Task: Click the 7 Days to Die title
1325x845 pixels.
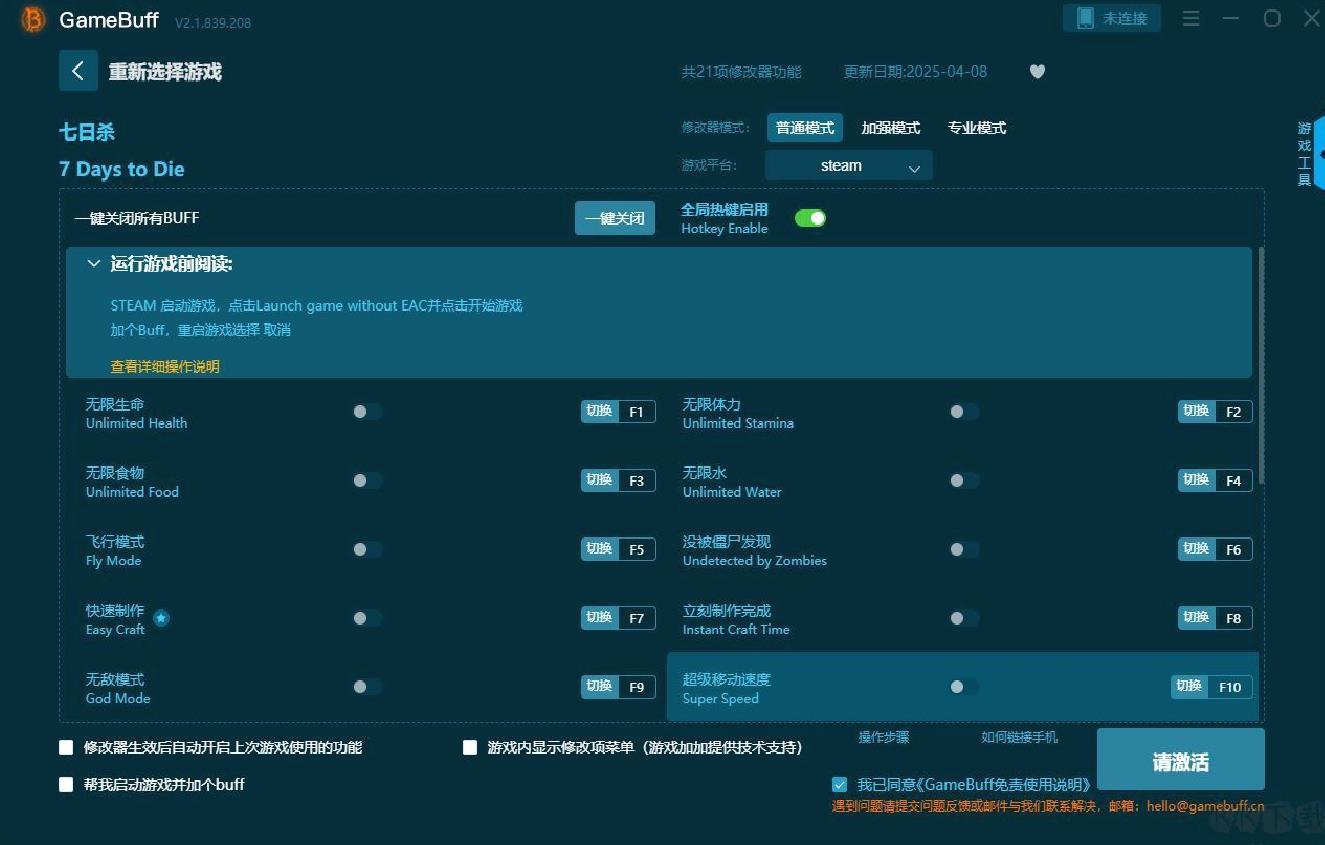Action: 122,169
